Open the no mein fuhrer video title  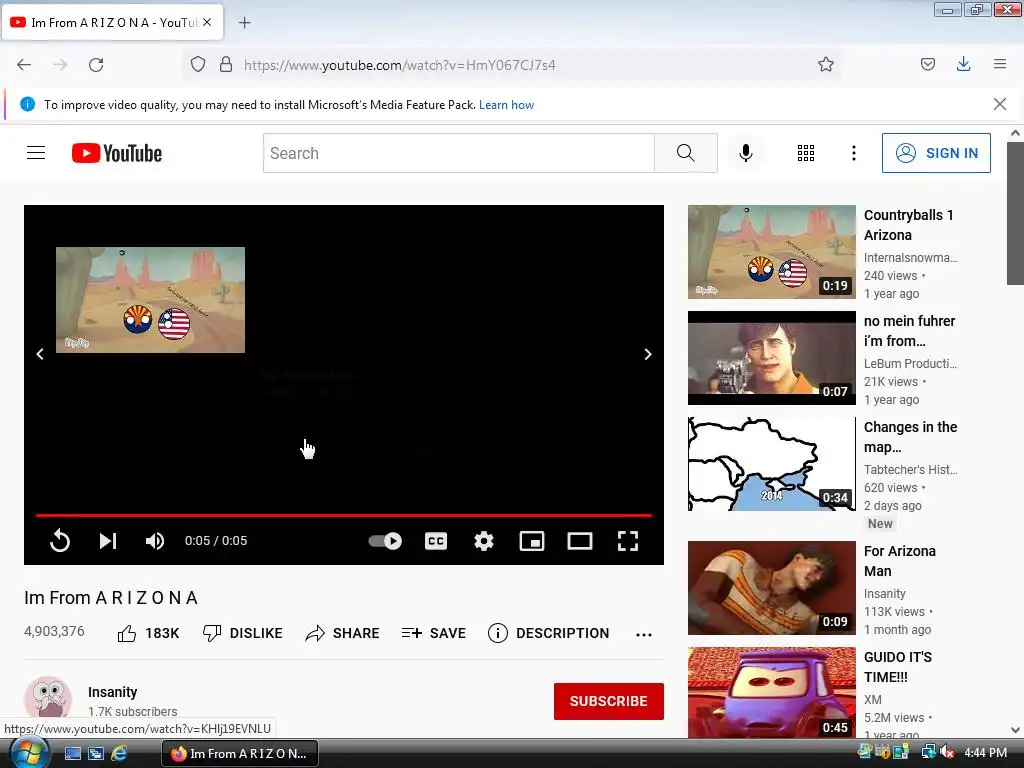(909, 331)
